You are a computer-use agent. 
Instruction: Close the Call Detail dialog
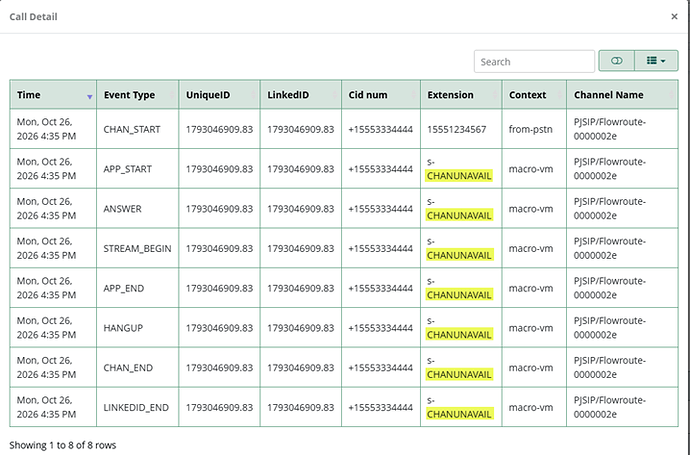(674, 17)
